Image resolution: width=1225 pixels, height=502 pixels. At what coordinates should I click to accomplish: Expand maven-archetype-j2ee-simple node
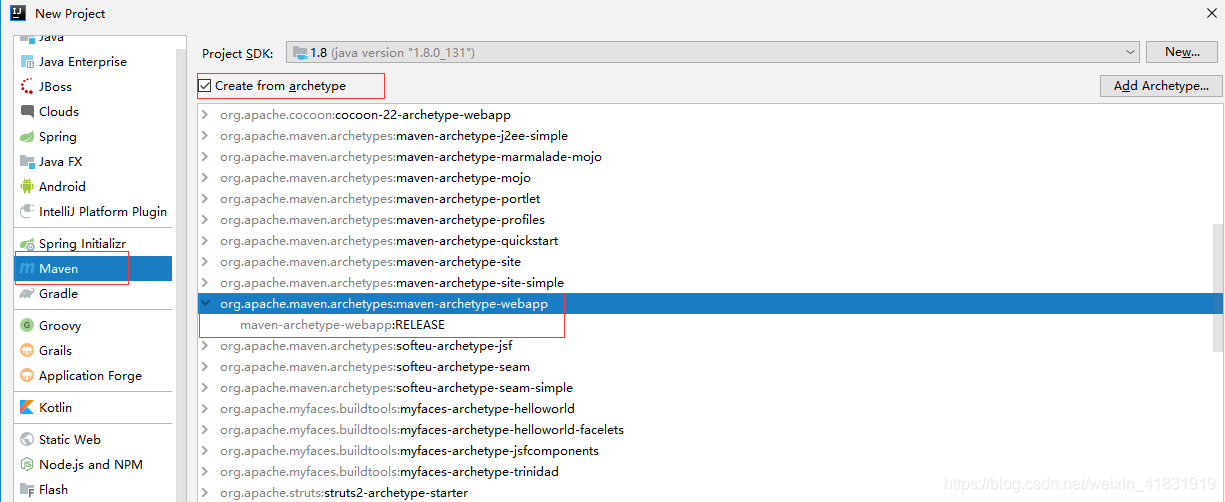[205, 136]
